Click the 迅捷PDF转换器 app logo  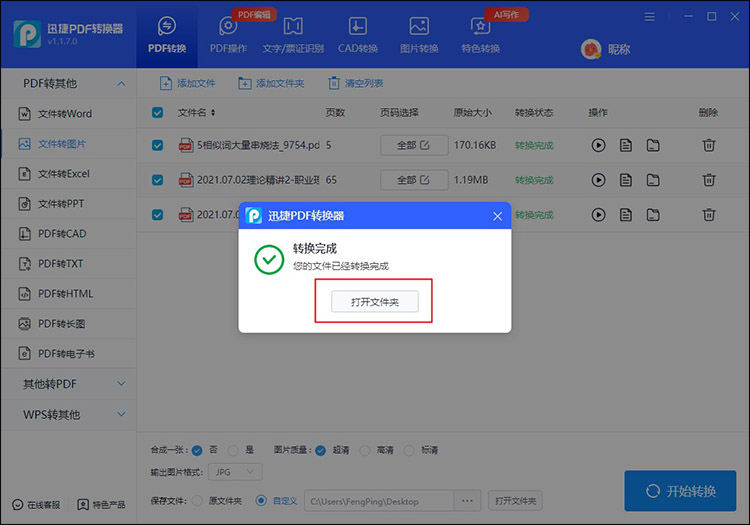tap(27, 34)
